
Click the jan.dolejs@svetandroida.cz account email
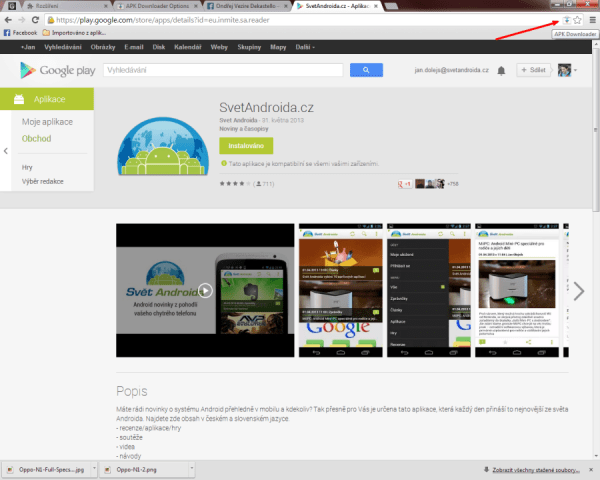pos(452,70)
